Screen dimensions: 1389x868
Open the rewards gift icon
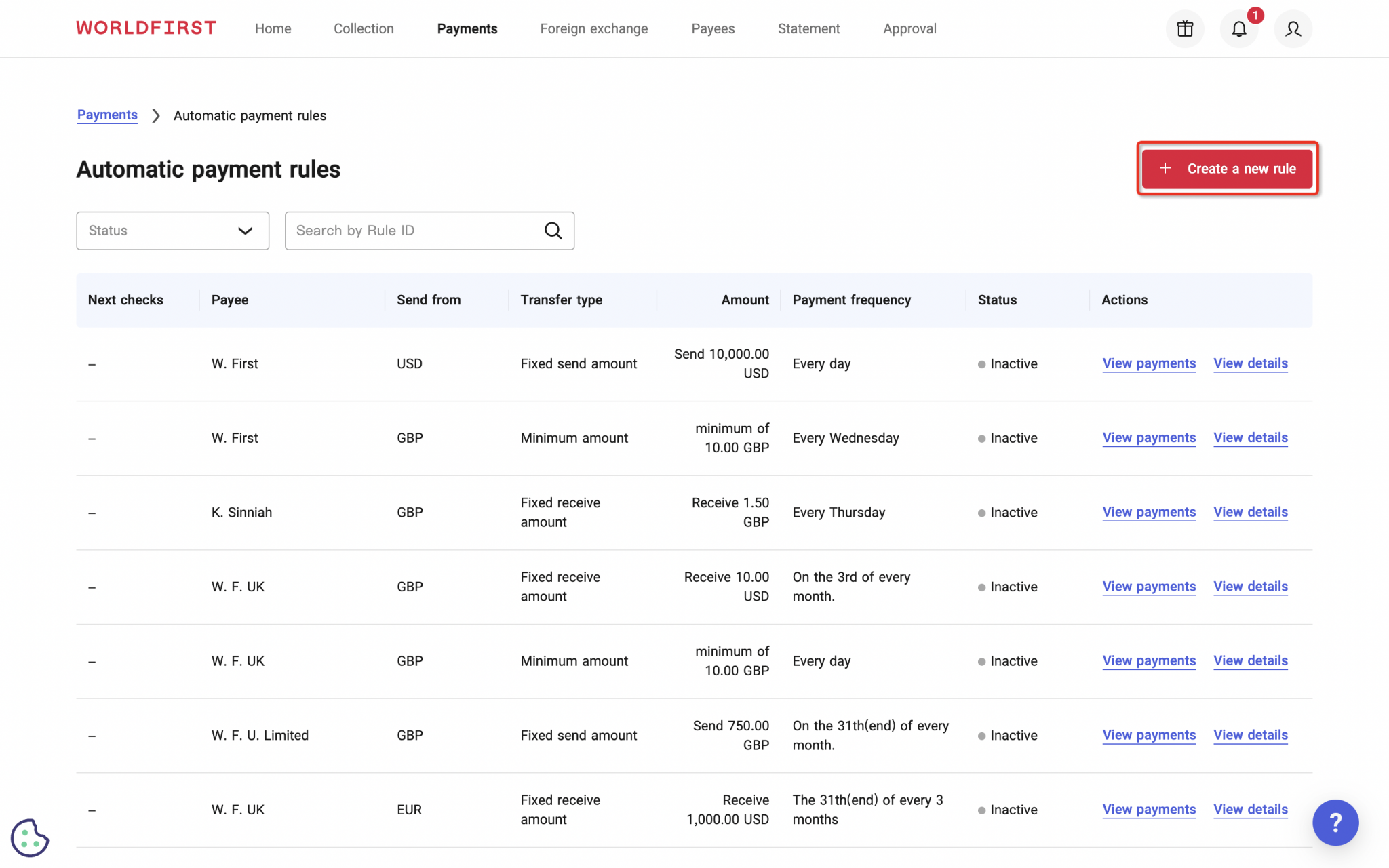coord(1185,28)
